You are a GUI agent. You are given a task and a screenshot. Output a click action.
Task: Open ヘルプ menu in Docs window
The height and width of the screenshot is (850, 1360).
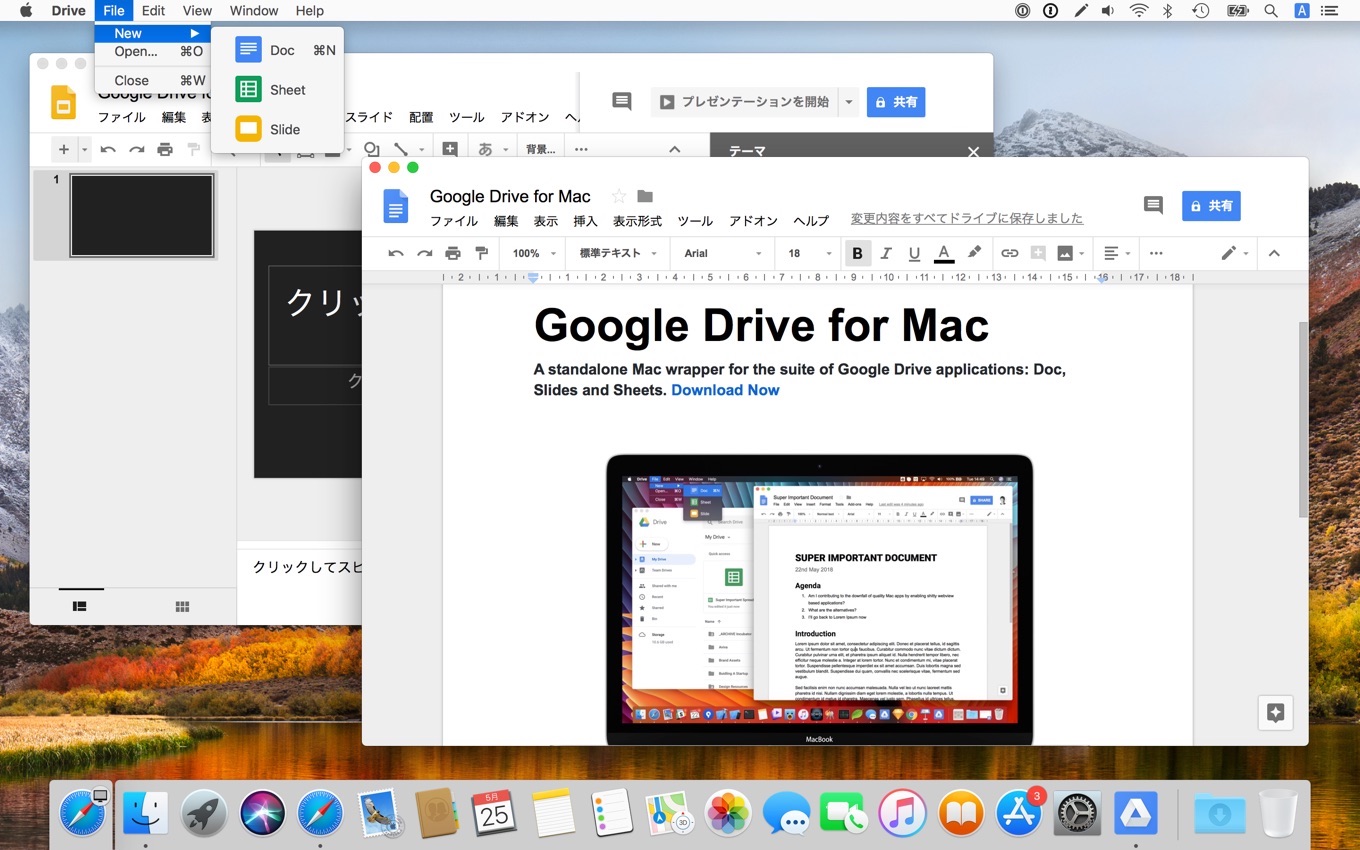[811, 221]
